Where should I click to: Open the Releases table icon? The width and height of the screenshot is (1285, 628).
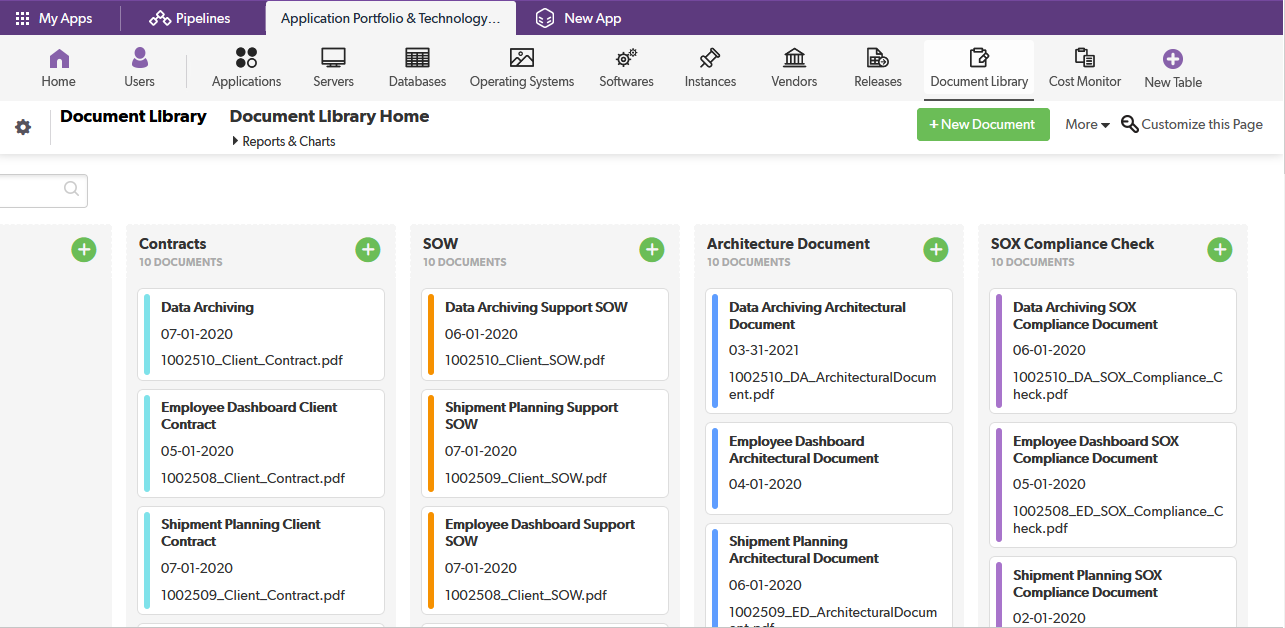coord(877,59)
